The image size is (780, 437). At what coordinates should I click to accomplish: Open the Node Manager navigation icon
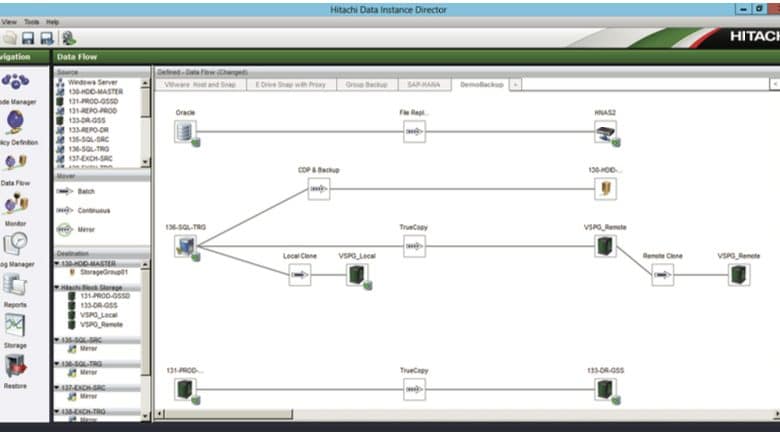[15, 82]
